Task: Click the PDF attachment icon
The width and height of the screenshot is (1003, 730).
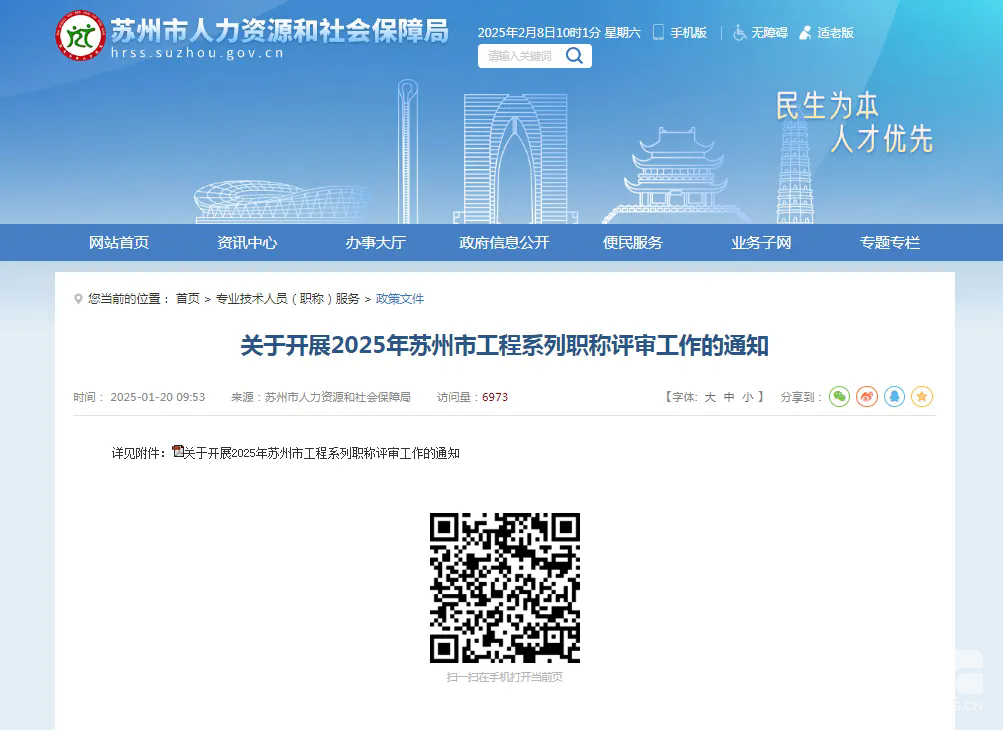Action: (x=178, y=452)
